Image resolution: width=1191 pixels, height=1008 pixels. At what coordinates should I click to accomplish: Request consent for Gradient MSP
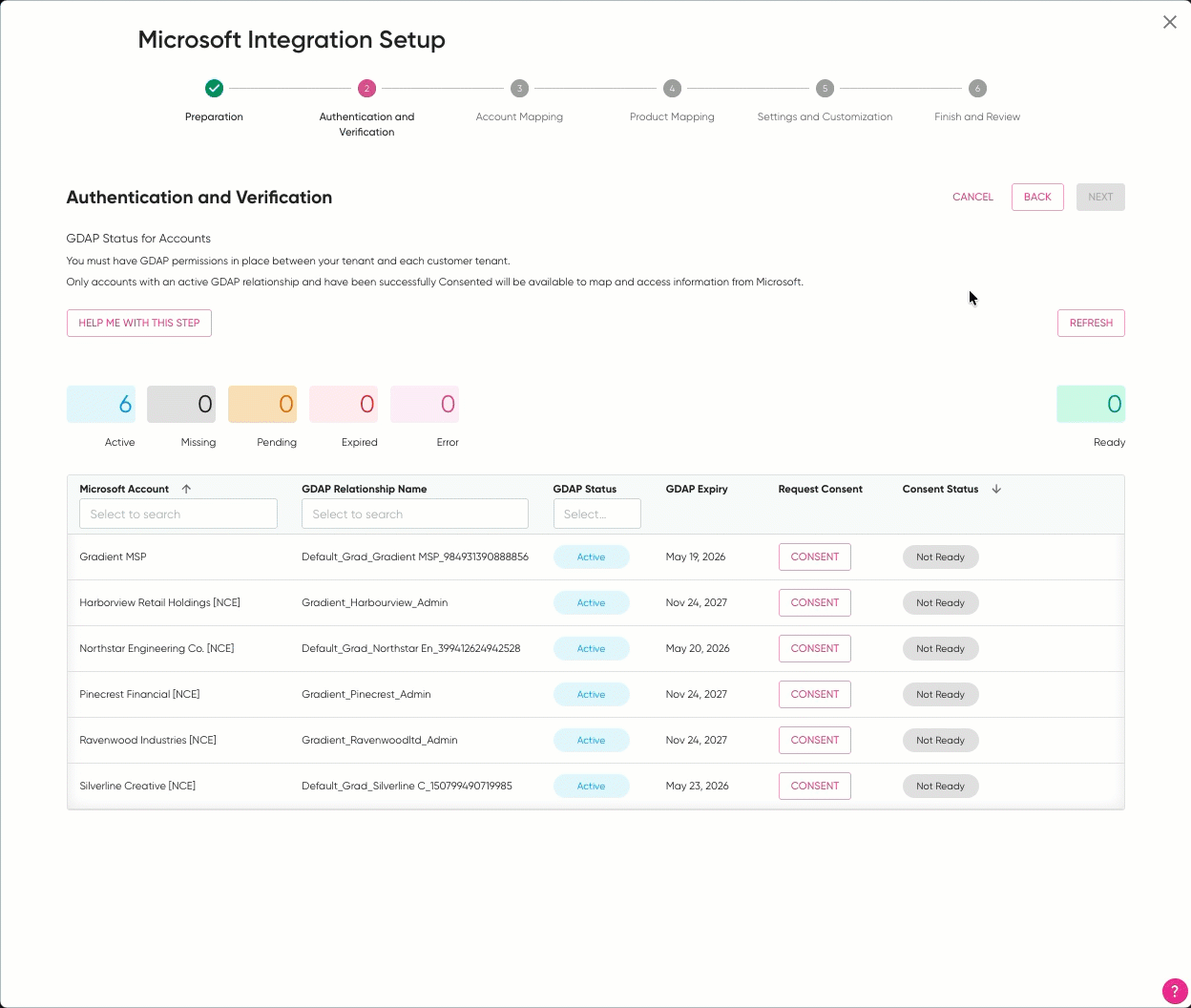[814, 556]
